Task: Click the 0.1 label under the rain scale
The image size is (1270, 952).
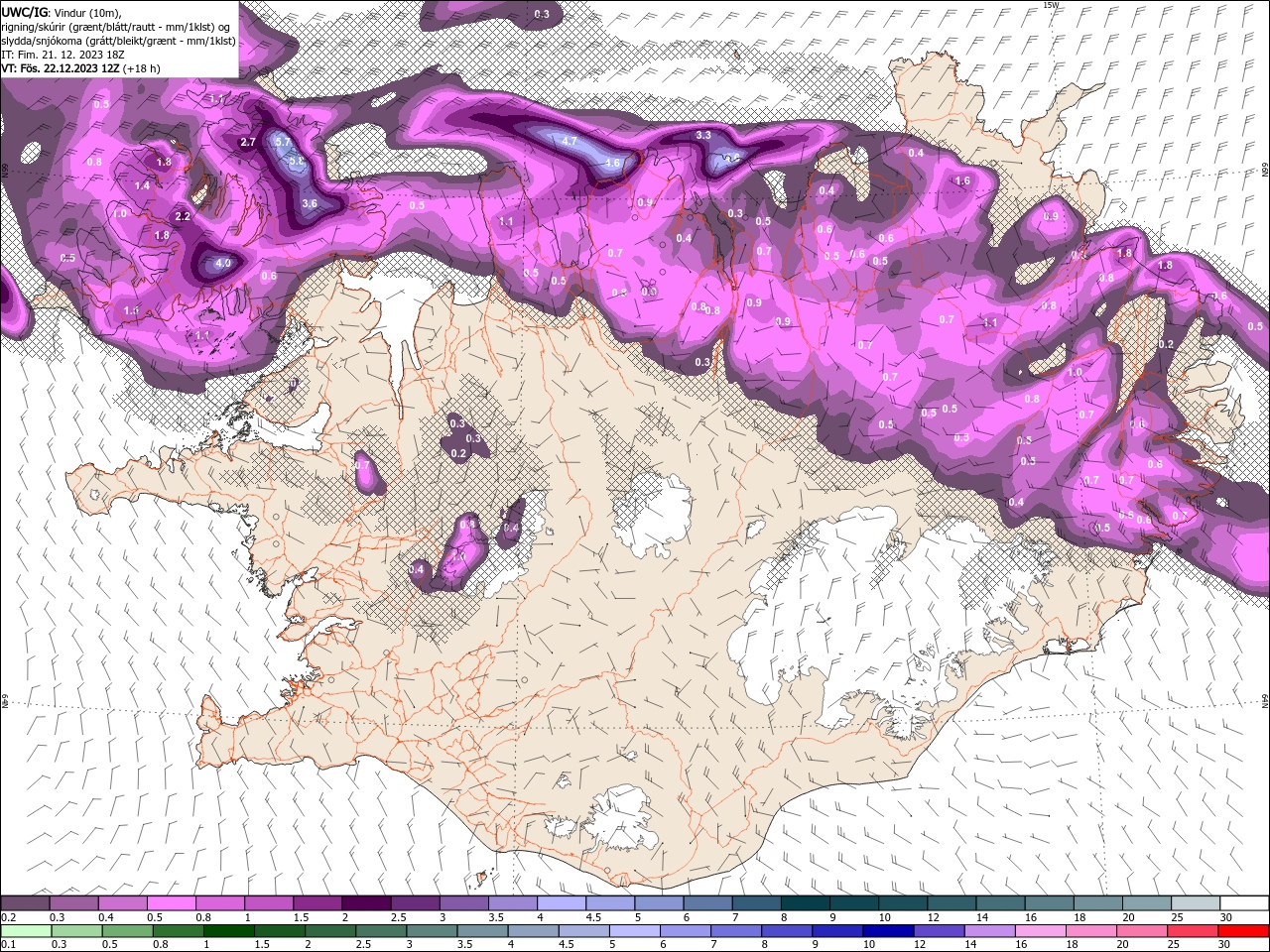Action: pos(8,945)
